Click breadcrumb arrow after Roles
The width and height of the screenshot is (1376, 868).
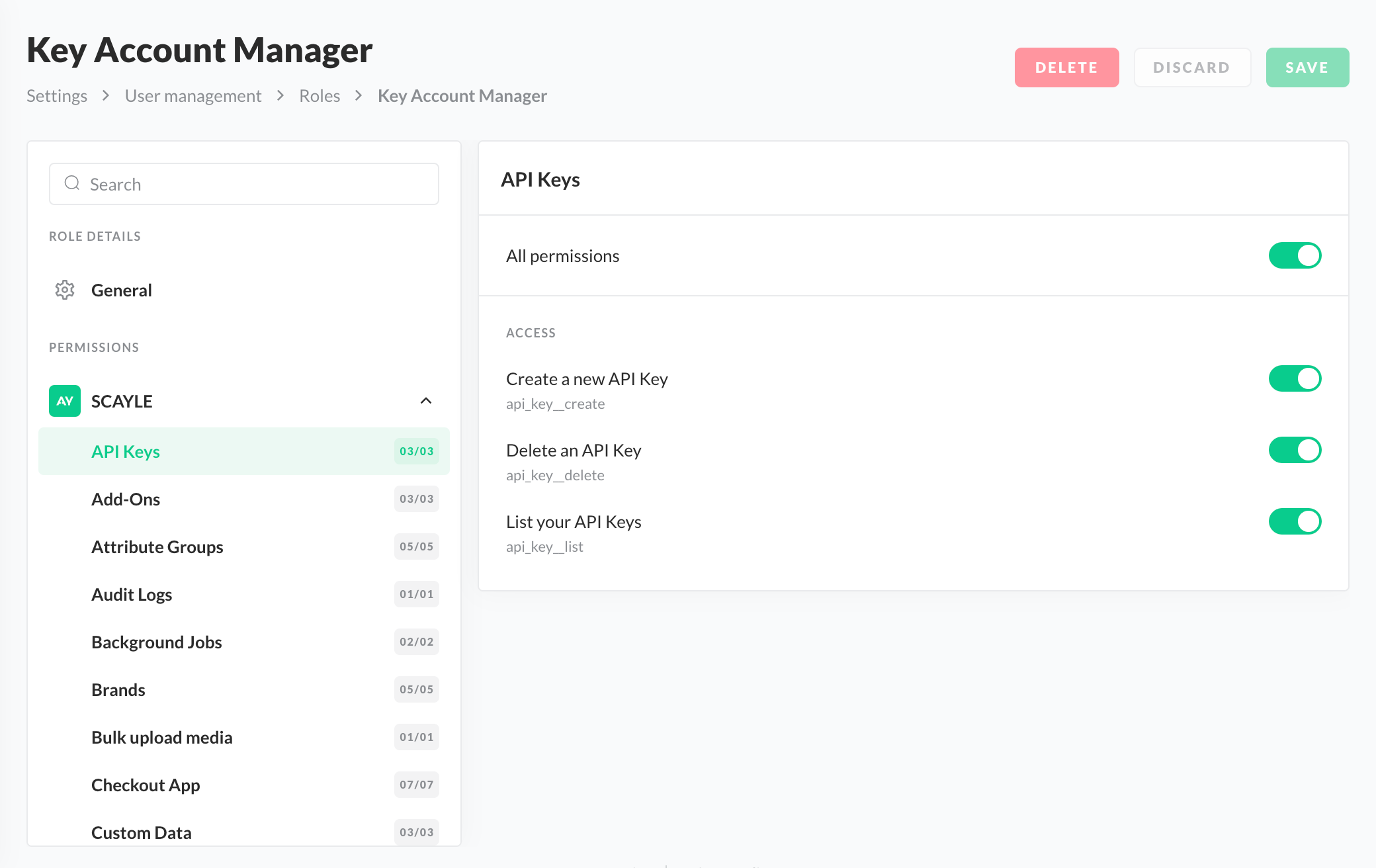pos(359,96)
